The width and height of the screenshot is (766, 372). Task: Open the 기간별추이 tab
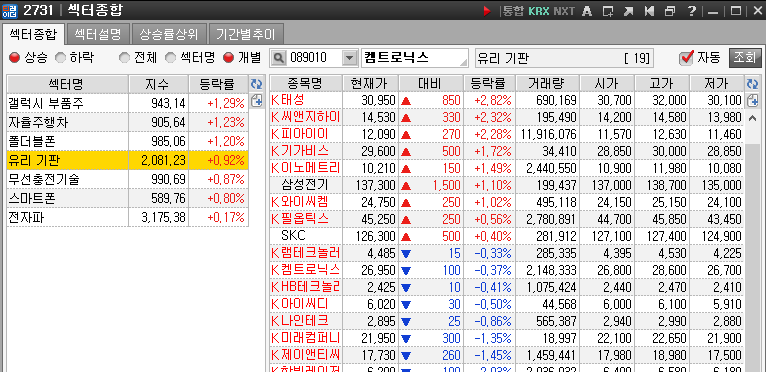(246, 35)
